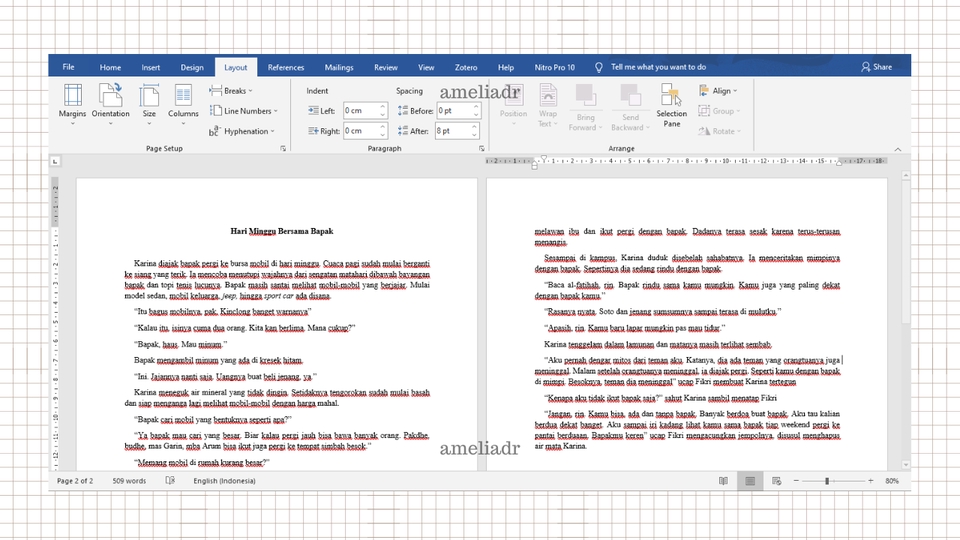Image resolution: width=960 pixels, height=540 pixels.
Task: Click the Spacing After field
Action: 452,131
